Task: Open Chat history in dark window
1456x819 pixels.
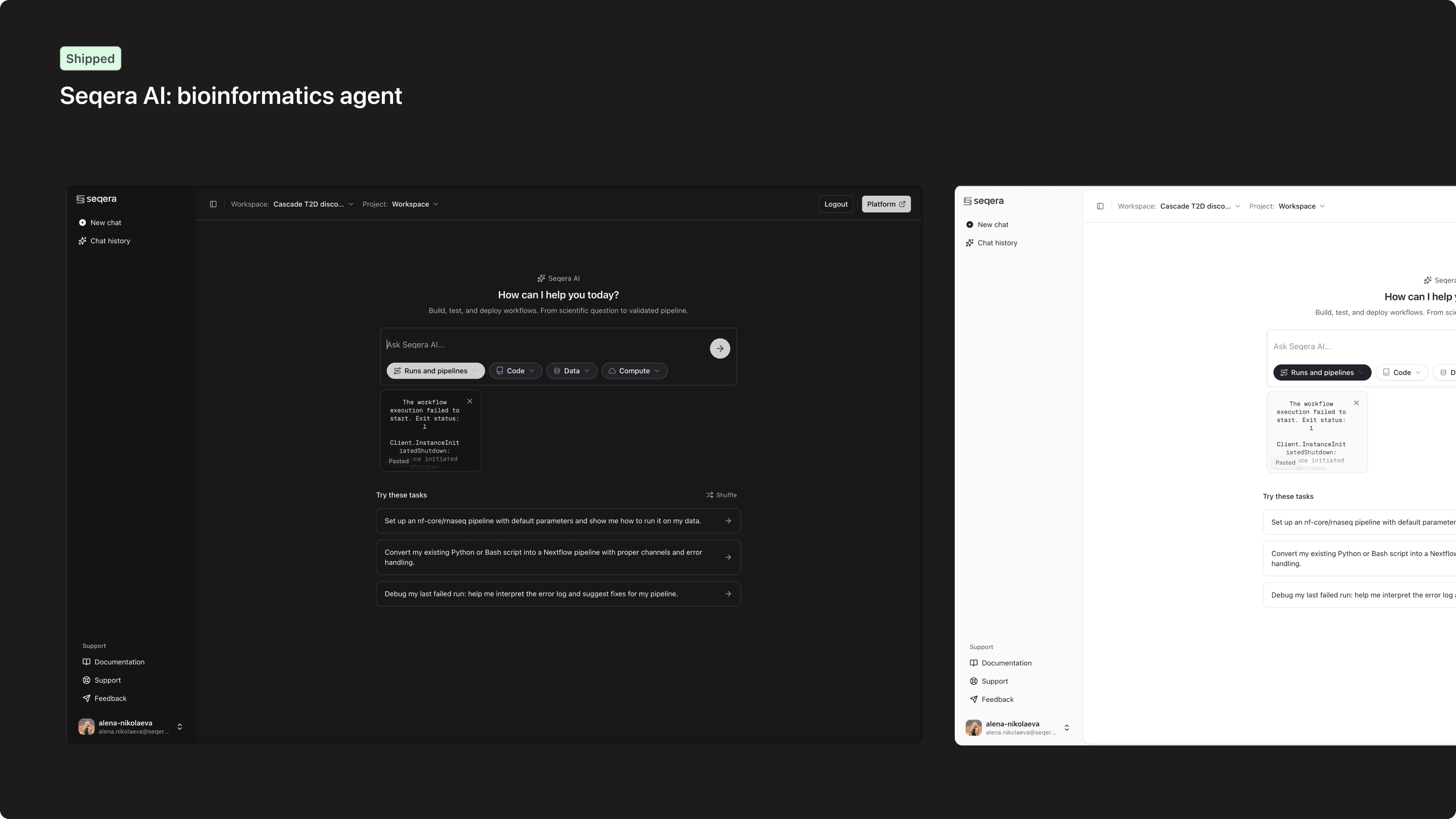Action: click(105, 241)
